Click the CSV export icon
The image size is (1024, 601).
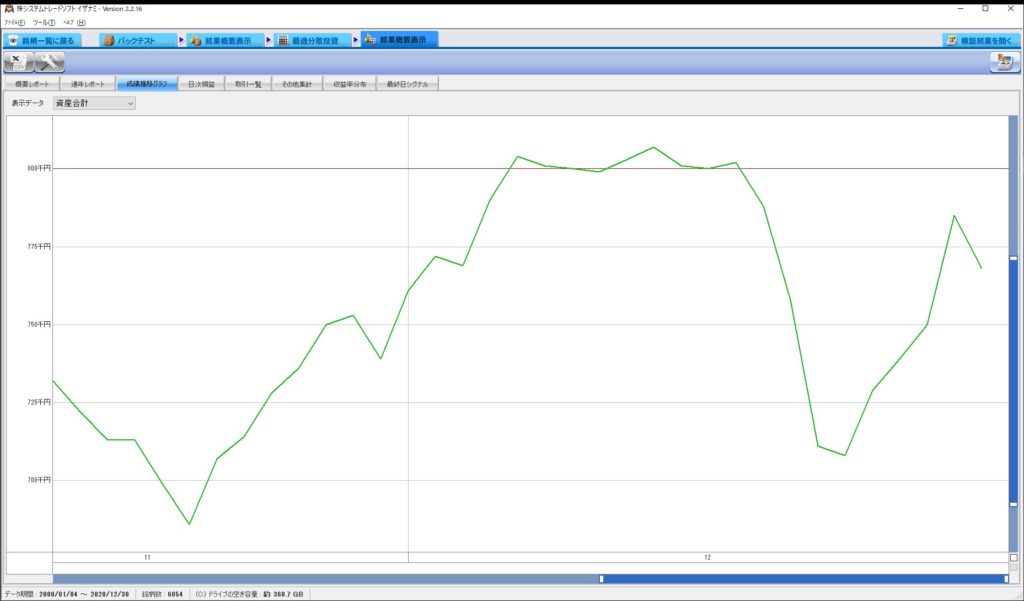(x=19, y=62)
